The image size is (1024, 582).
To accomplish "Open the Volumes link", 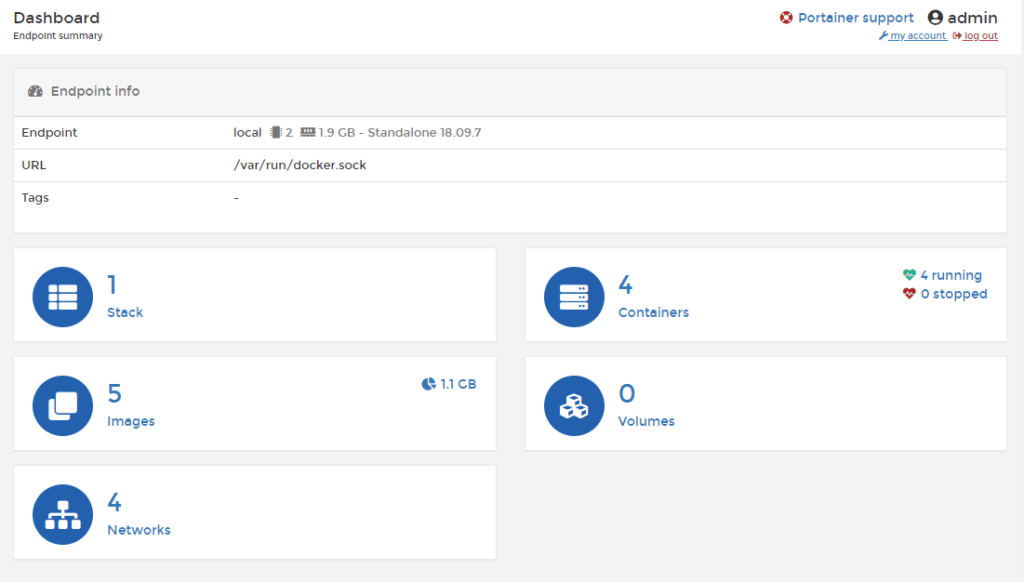I will pos(646,421).
